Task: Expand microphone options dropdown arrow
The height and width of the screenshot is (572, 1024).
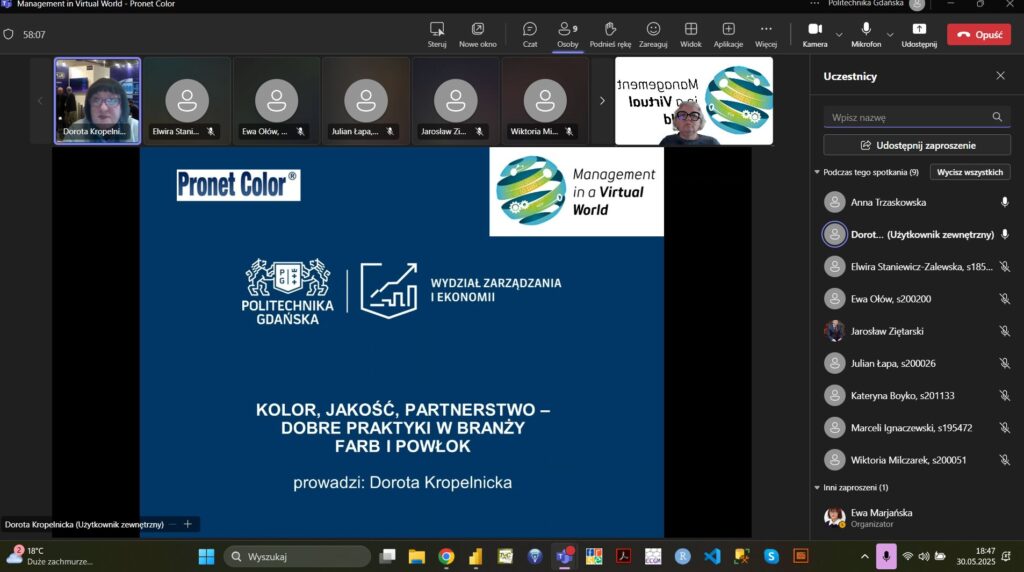Action: tap(890, 35)
